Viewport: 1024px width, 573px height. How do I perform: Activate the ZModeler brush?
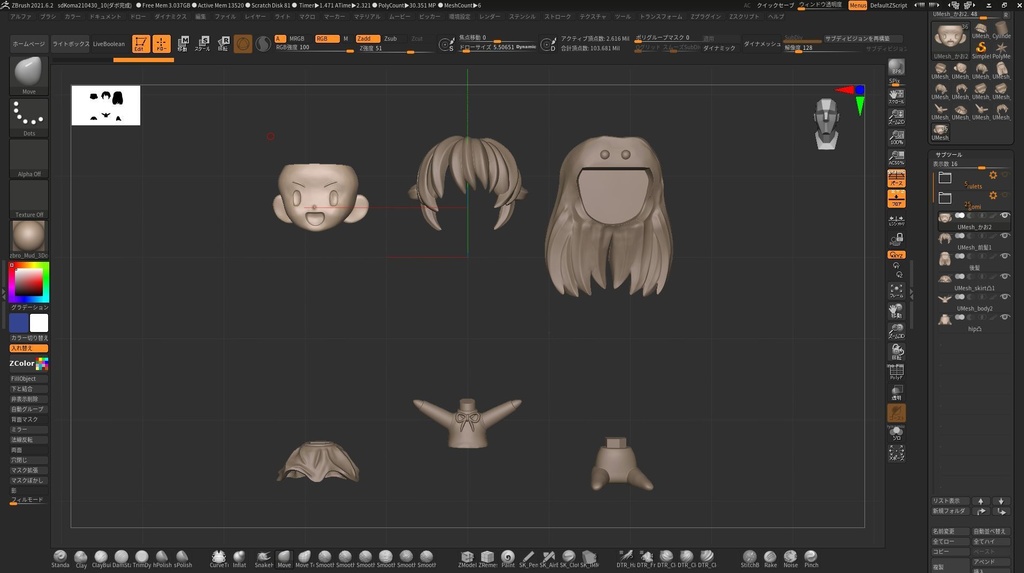467,557
